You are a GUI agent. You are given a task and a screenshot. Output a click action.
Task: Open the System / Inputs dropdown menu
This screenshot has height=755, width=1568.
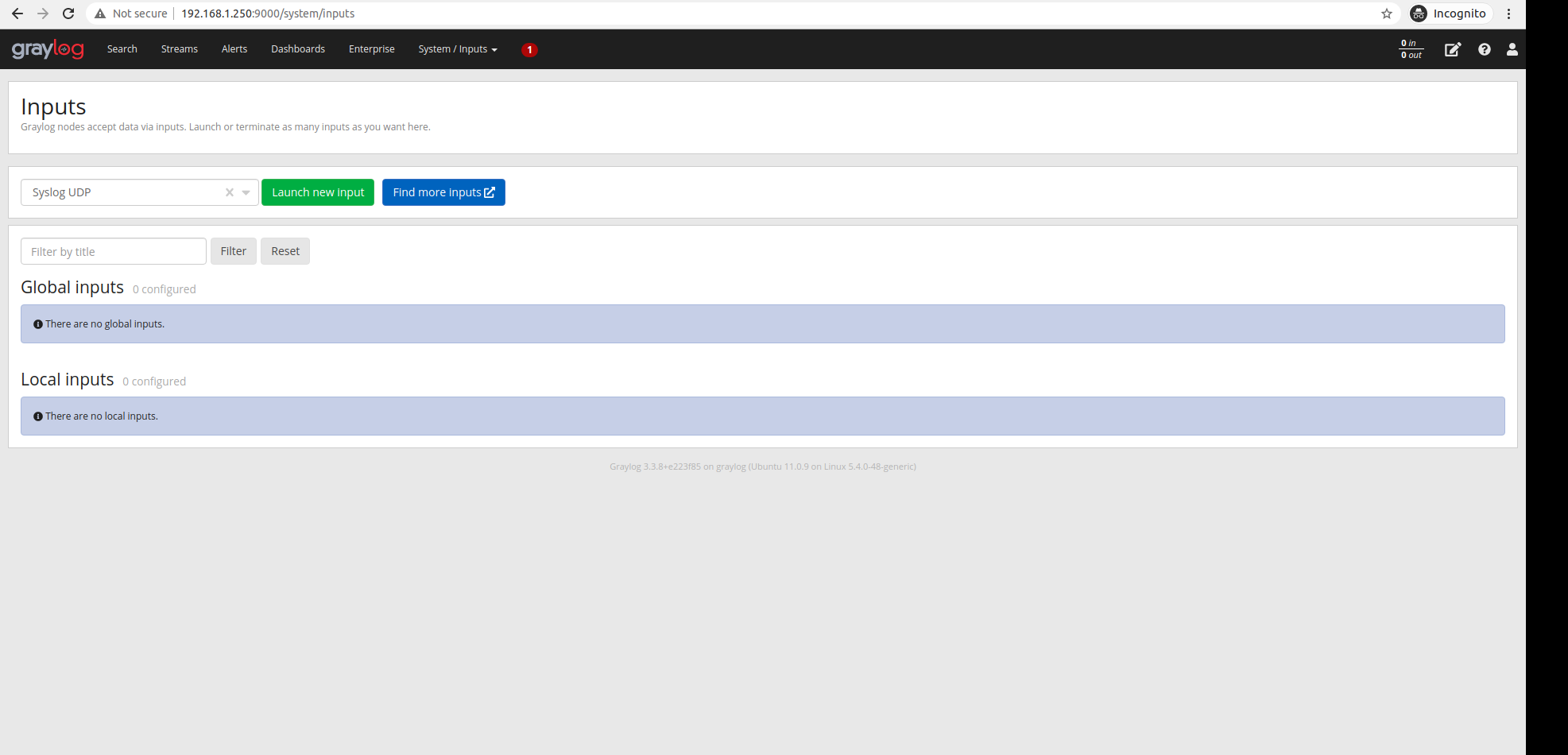click(458, 49)
